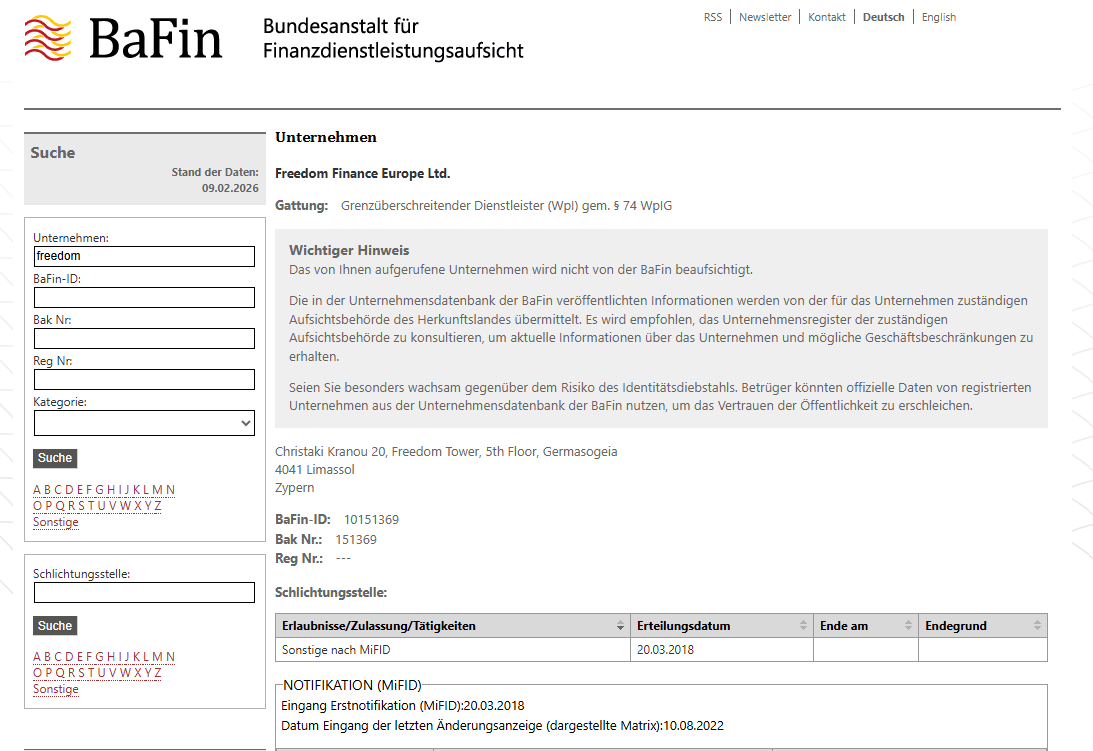Click the Unternehmen field containing "freedom"
1093x751 pixels.
(x=143, y=256)
